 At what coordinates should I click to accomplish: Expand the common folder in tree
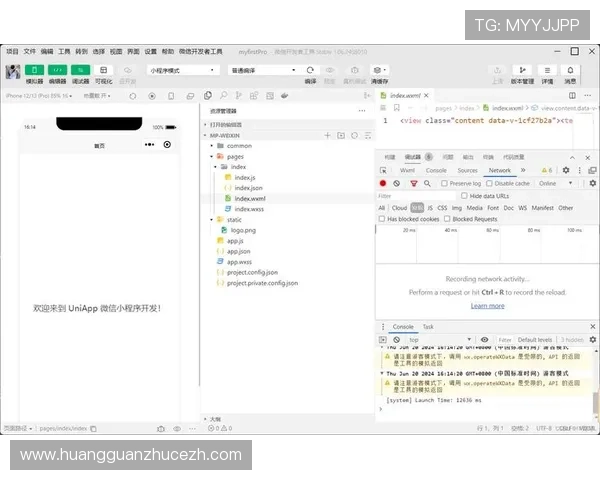coord(211,146)
